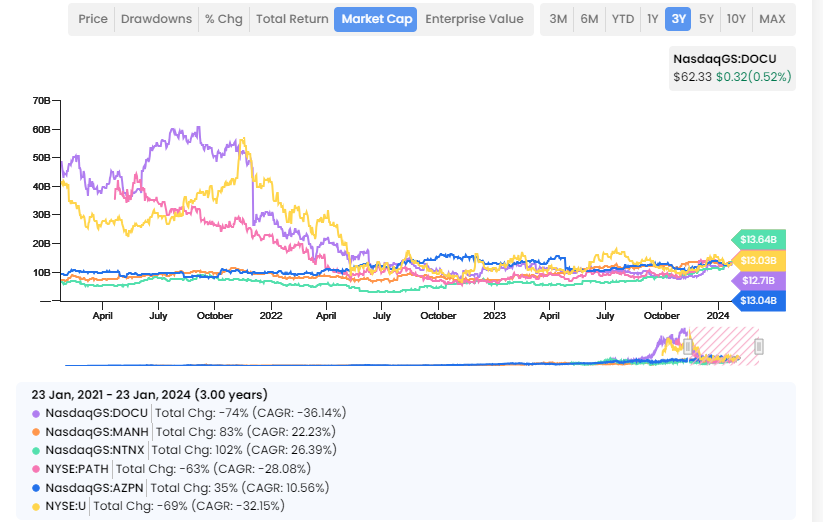
Task: Click the left range slider handle
Action: pyautogui.click(x=688, y=346)
